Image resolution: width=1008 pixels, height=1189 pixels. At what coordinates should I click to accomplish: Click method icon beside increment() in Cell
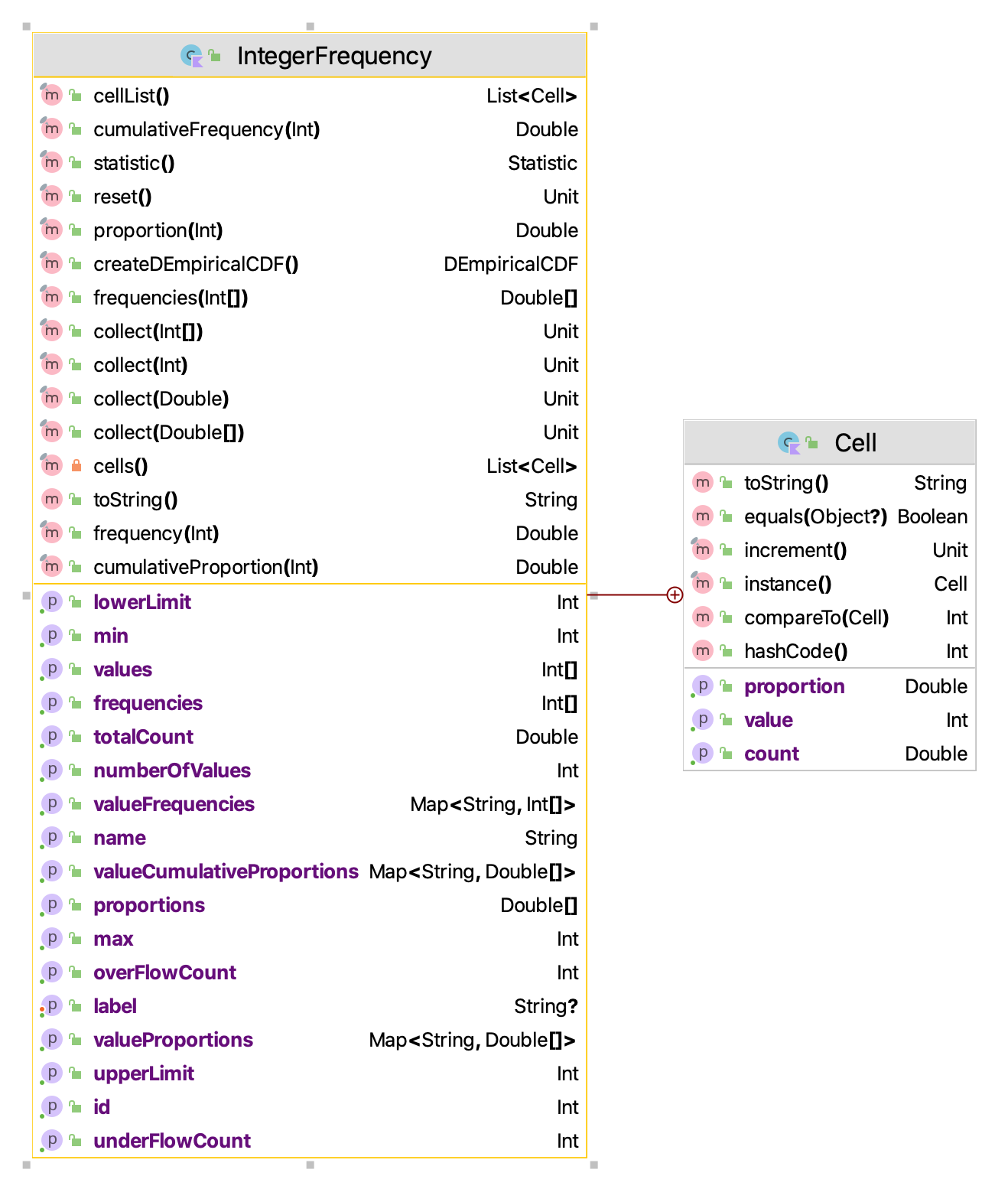click(702, 550)
